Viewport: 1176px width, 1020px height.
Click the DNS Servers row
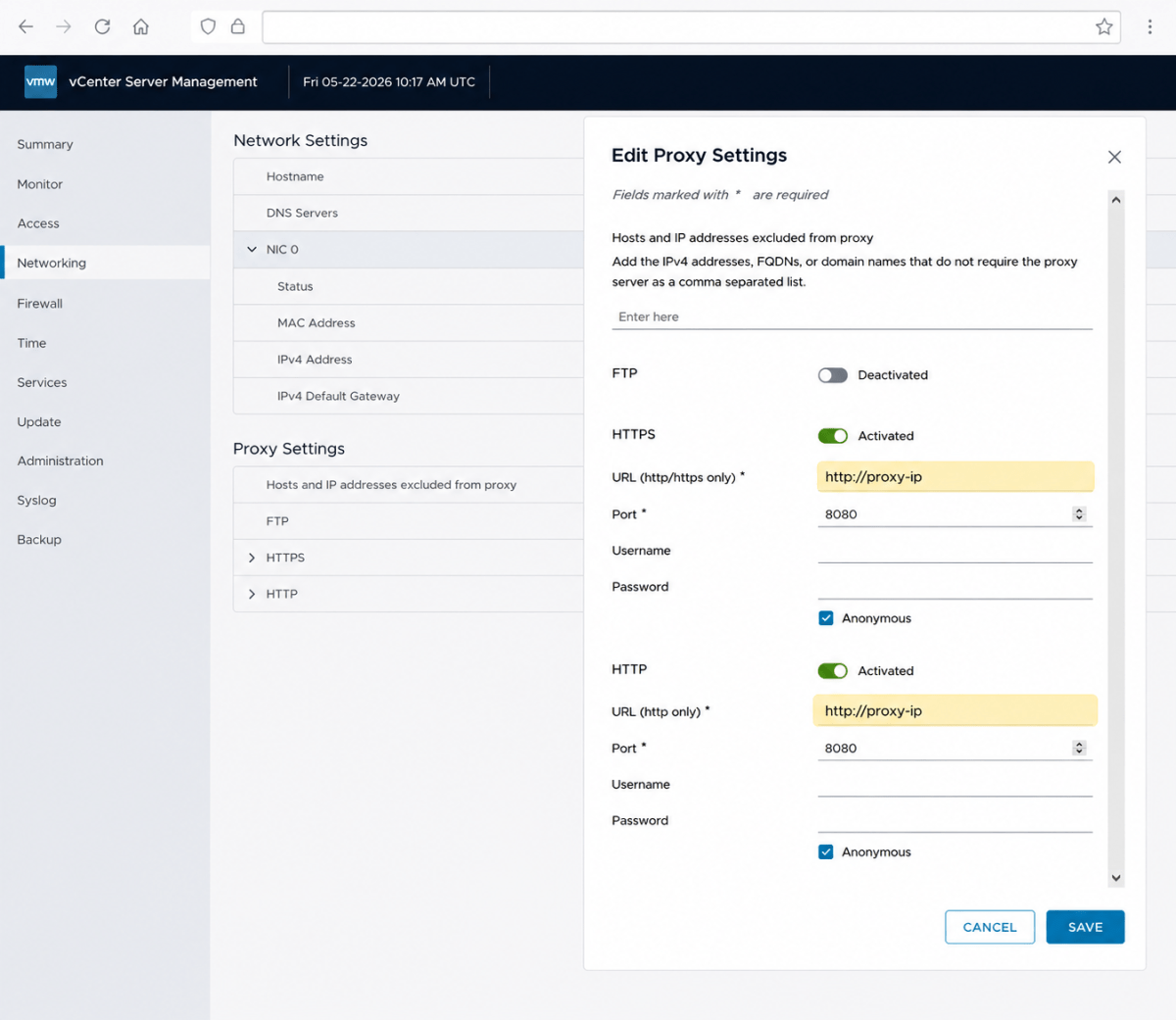[409, 213]
